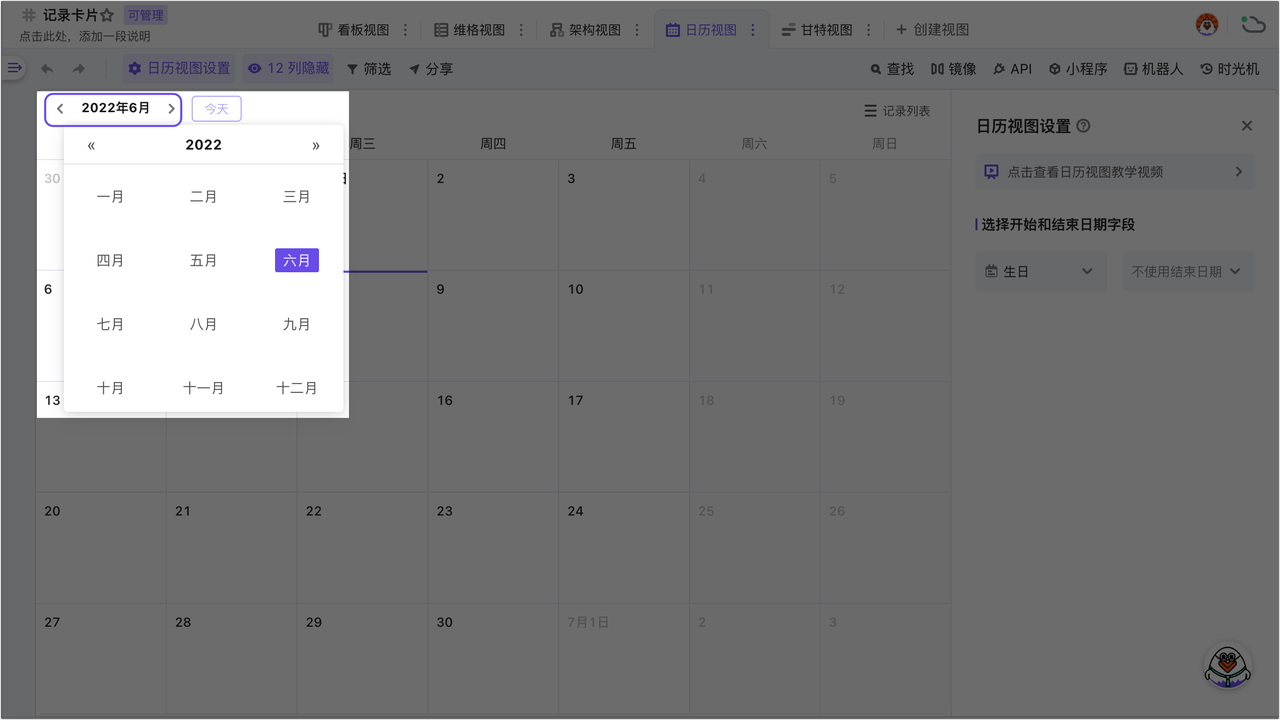Click the star icon beside 记录卡片
This screenshot has height=720, width=1280.
[x=107, y=16]
